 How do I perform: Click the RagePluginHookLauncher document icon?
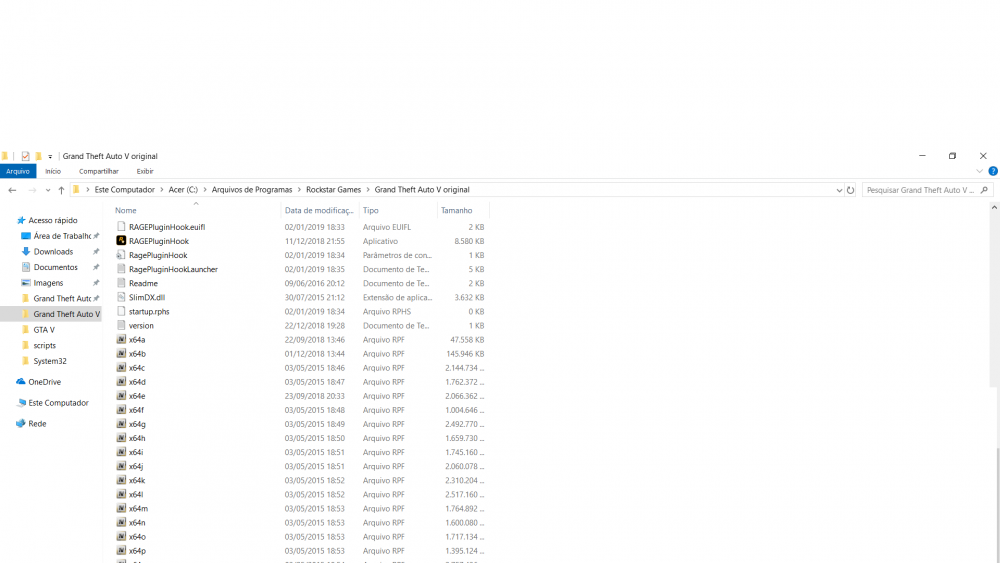(x=121, y=269)
